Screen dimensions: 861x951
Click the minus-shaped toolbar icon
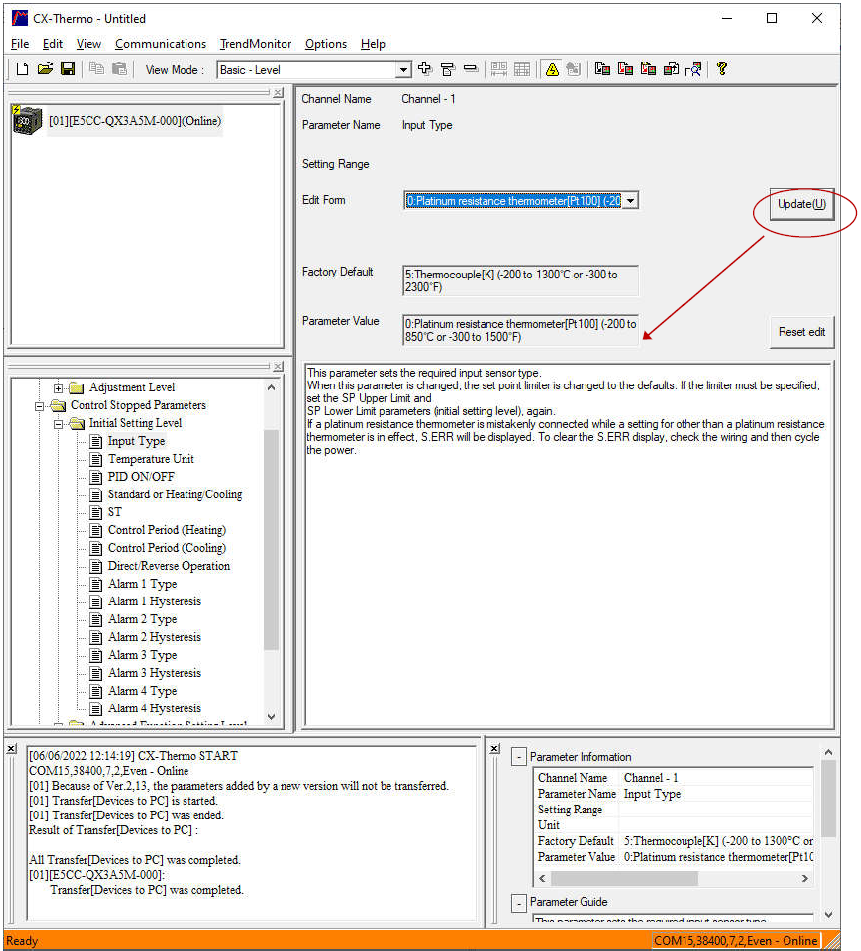click(x=471, y=69)
